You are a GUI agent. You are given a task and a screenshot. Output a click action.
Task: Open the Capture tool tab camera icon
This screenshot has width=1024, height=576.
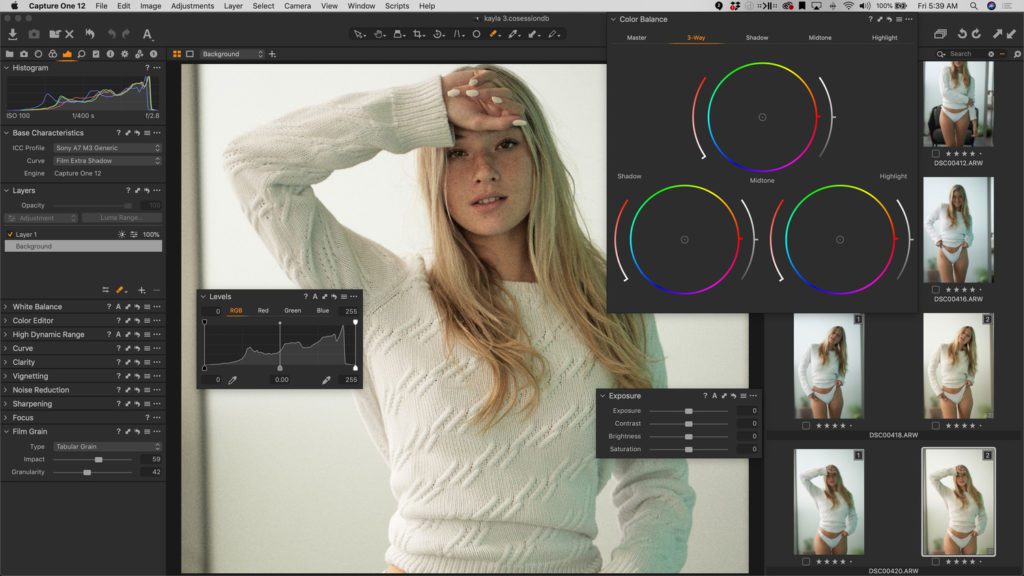tap(24, 54)
